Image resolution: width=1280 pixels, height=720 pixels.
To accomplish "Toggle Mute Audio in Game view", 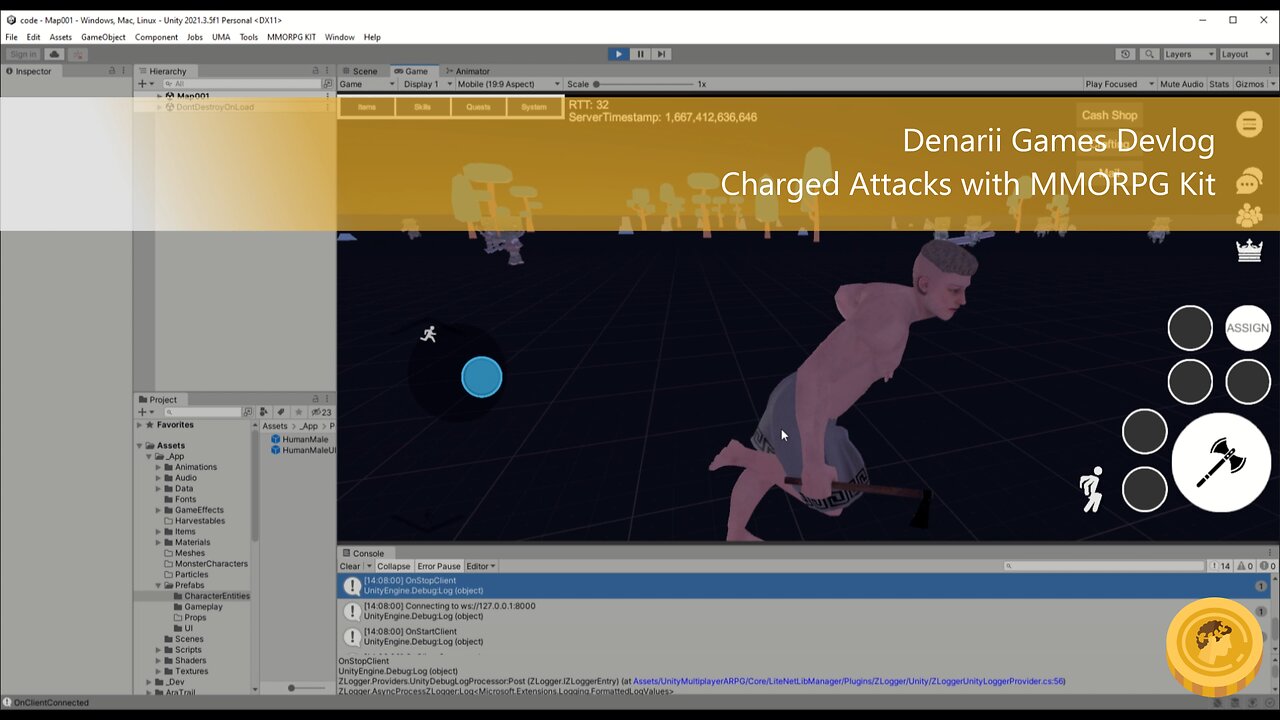I will [x=1181, y=84].
